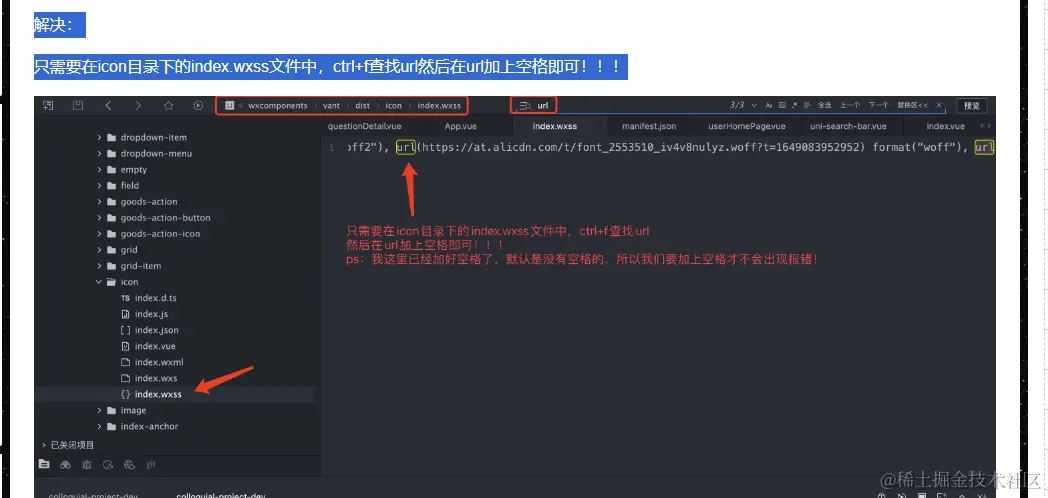Viewport: 1048px width, 498px height.
Task: Click the lines filter icon in search bar
Action: click(x=807, y=106)
